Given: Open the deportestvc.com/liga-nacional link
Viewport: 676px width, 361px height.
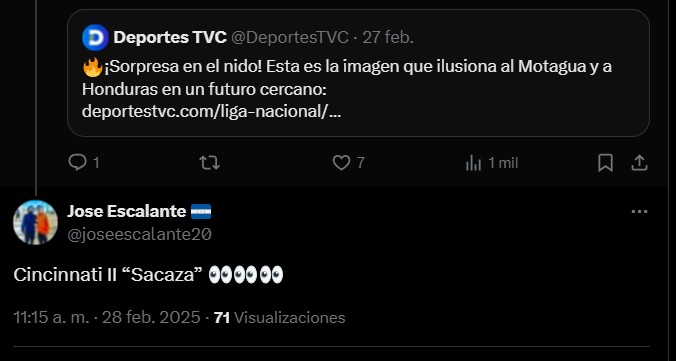Looking at the screenshot, I should 211,112.
